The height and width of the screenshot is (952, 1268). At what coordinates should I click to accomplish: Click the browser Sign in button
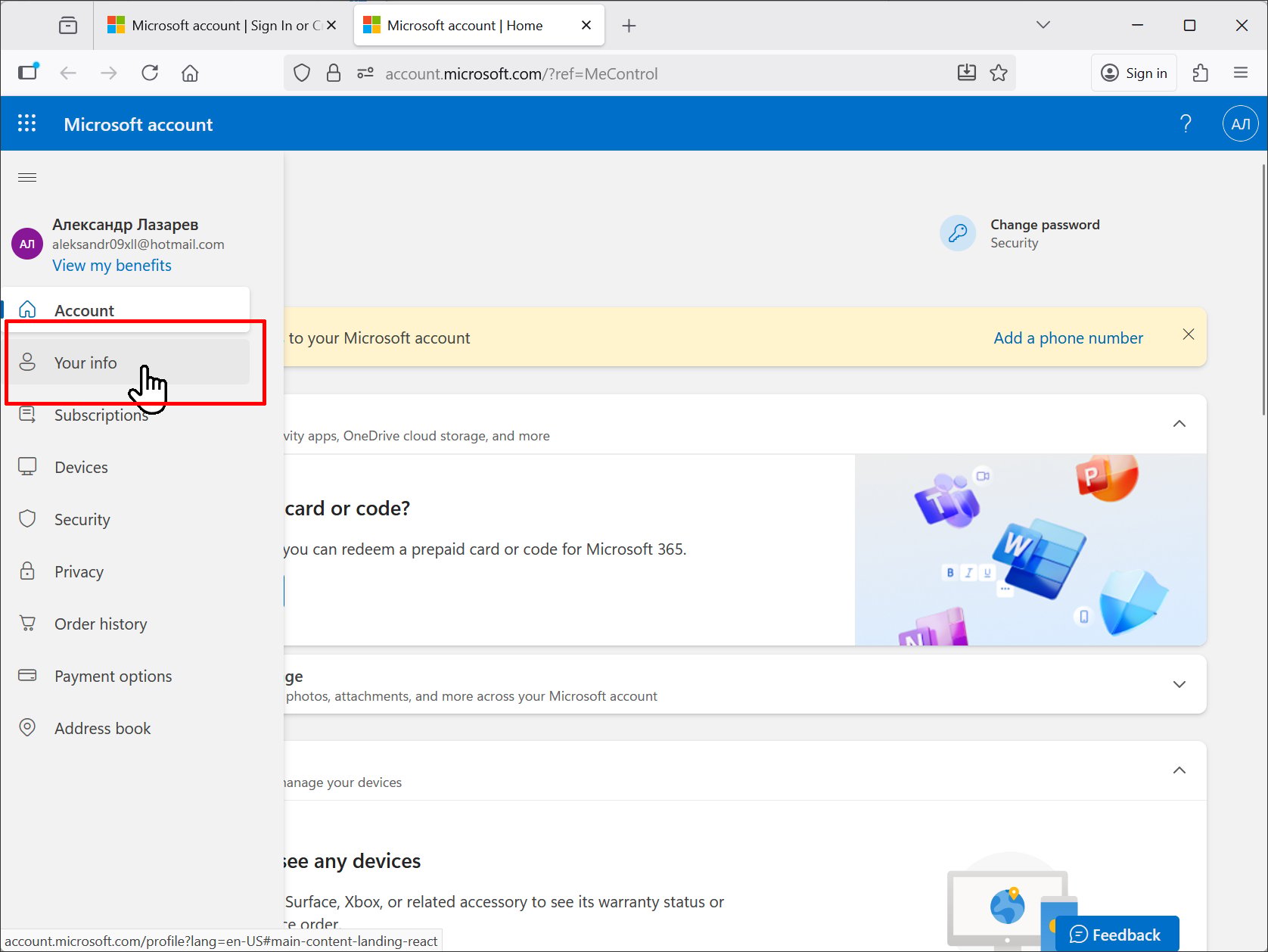[x=1134, y=73]
